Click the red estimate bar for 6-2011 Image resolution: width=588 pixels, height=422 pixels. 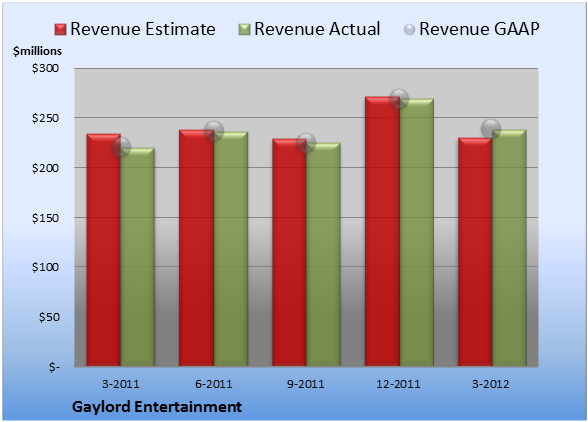point(196,248)
